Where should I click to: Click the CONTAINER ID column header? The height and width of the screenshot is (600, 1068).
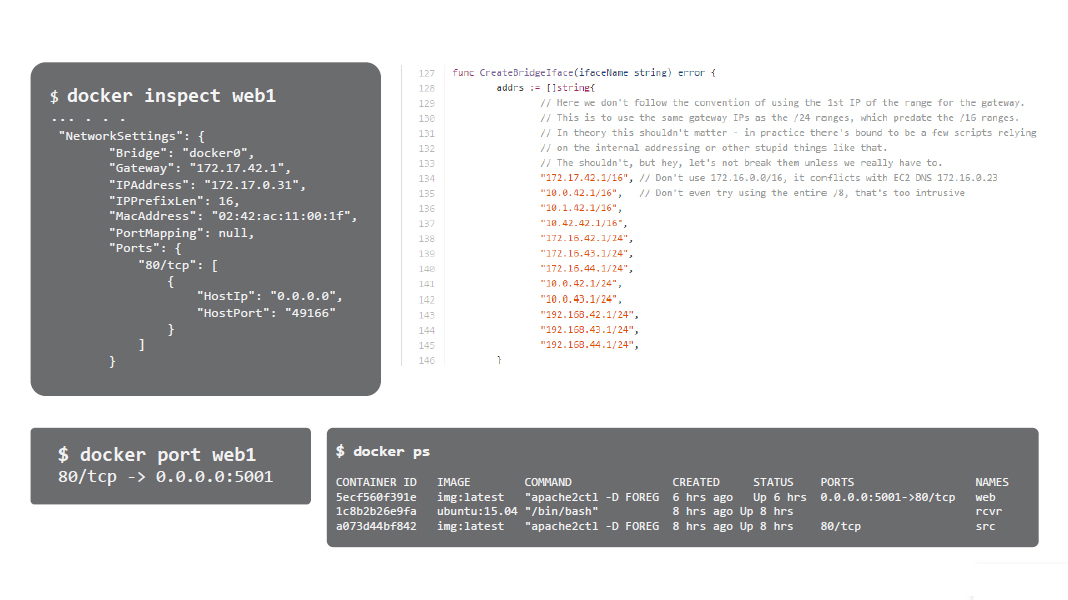(376, 482)
